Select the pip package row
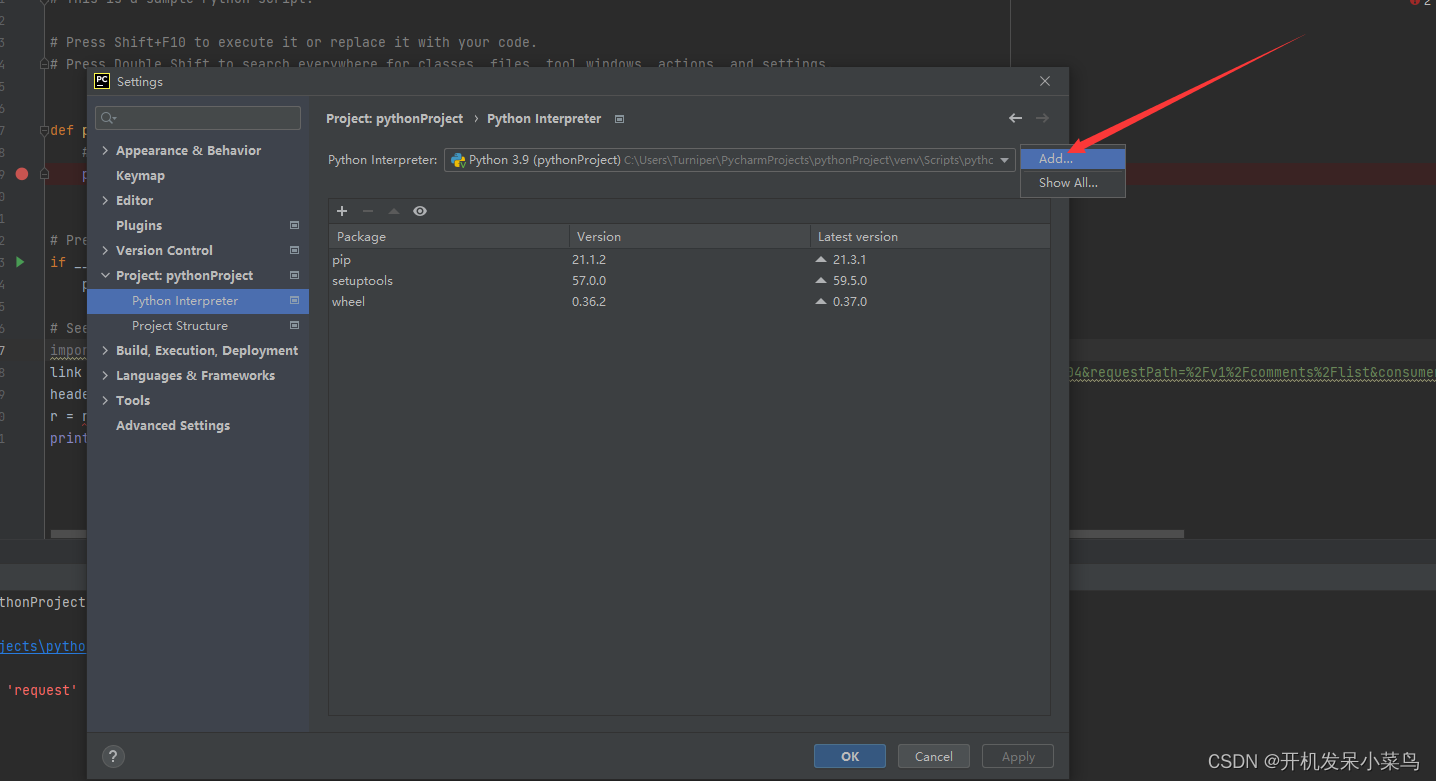Viewport: 1436px width, 781px height. pos(690,259)
